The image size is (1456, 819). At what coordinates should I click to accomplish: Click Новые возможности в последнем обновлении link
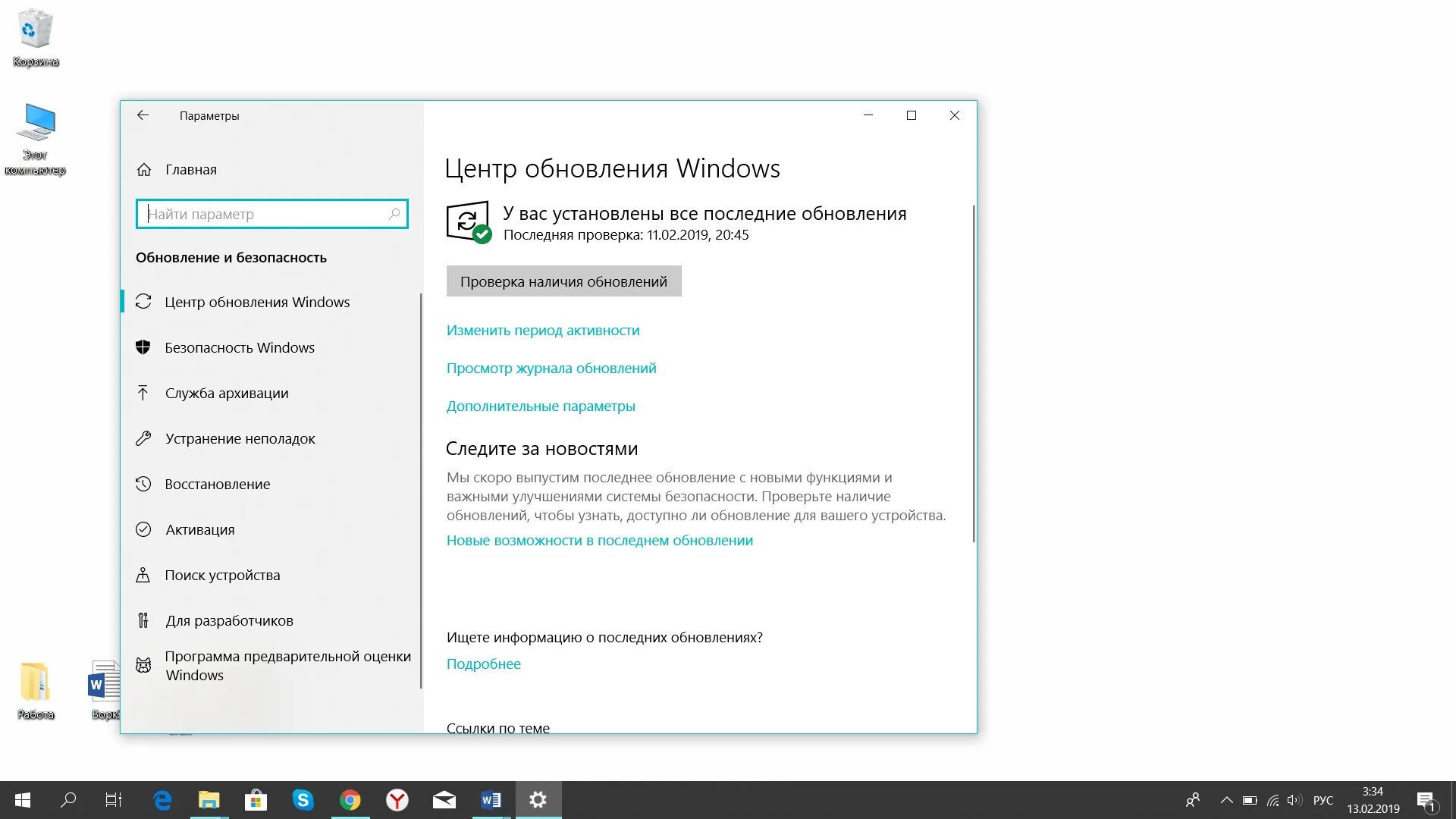point(599,540)
